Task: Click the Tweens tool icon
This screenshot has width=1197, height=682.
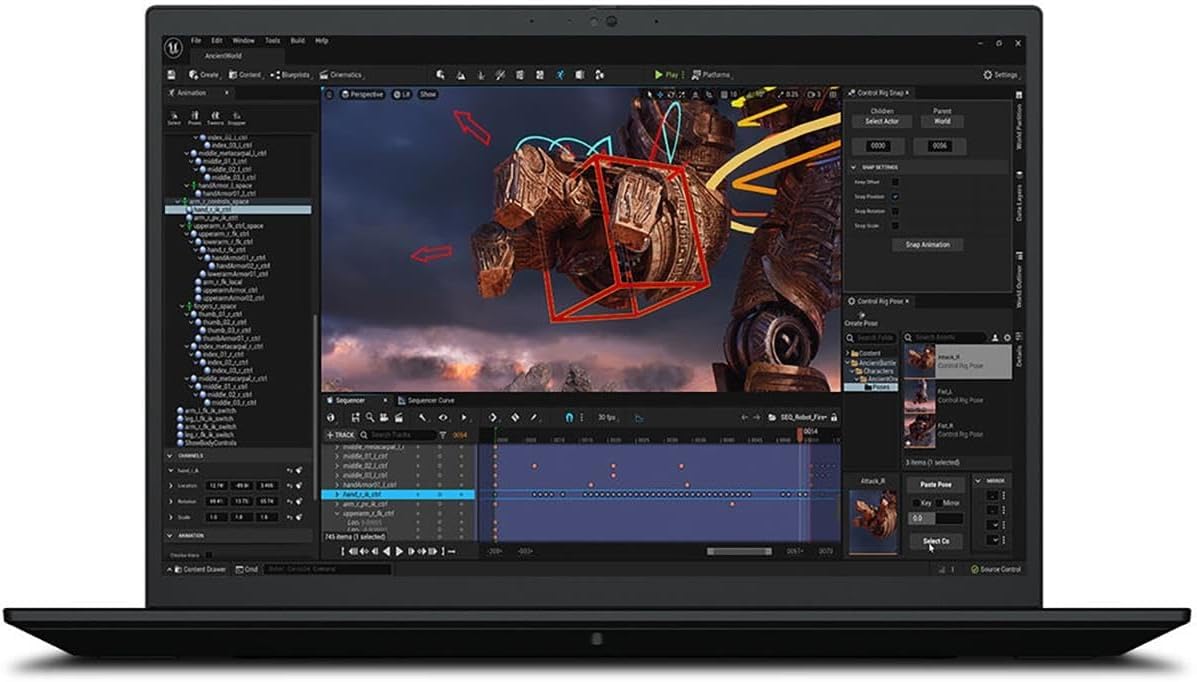Action: 215,118
